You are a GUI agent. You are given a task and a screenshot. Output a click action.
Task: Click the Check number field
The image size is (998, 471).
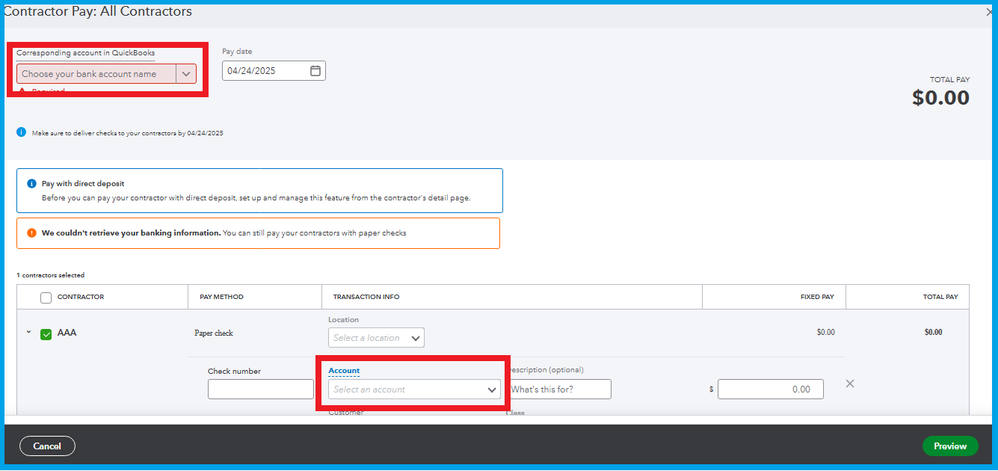(x=260, y=390)
